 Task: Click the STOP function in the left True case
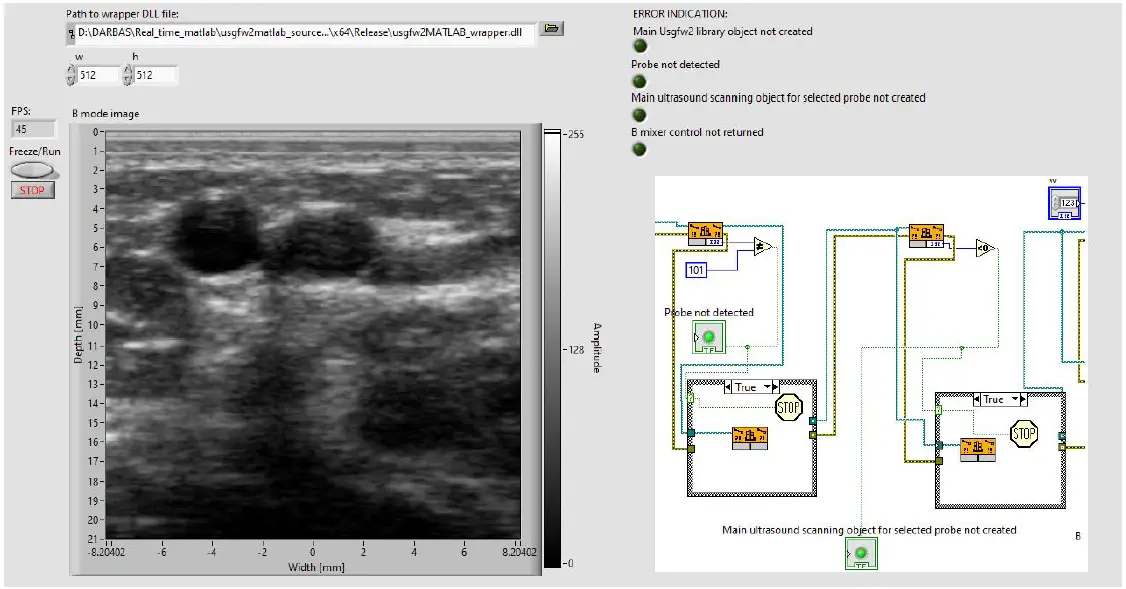point(788,408)
